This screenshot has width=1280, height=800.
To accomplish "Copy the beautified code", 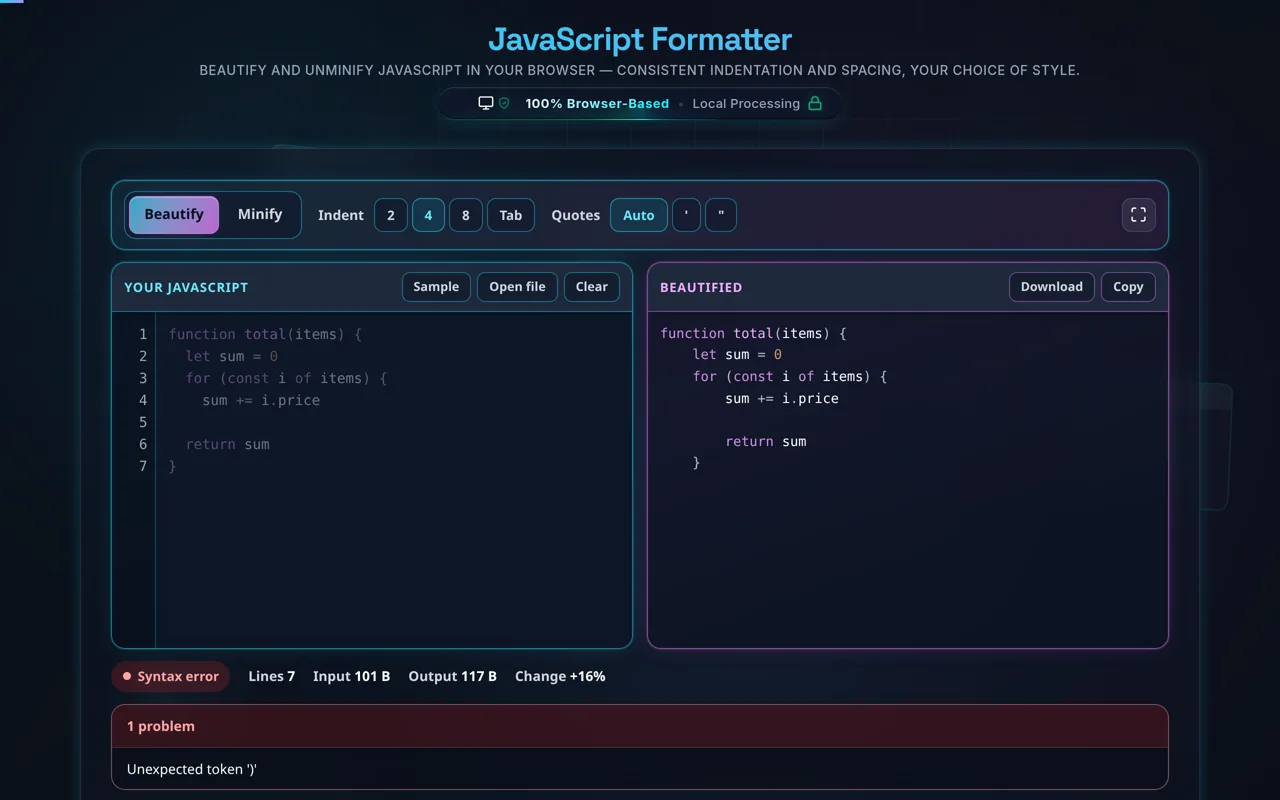I will click(x=1128, y=287).
